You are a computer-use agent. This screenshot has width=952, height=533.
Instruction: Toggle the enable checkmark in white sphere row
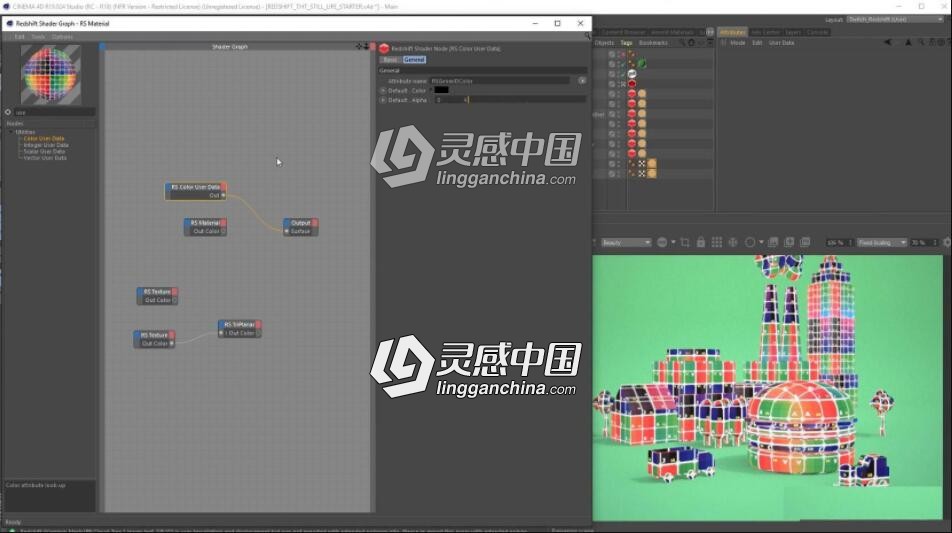tap(622, 73)
